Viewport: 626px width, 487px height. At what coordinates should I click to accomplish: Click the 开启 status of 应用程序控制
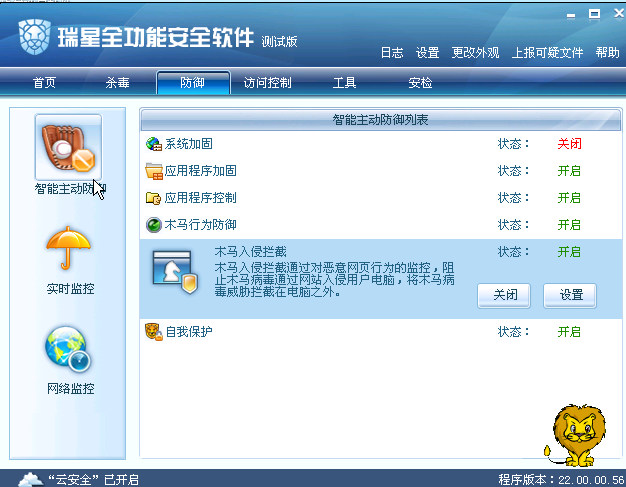(569, 198)
